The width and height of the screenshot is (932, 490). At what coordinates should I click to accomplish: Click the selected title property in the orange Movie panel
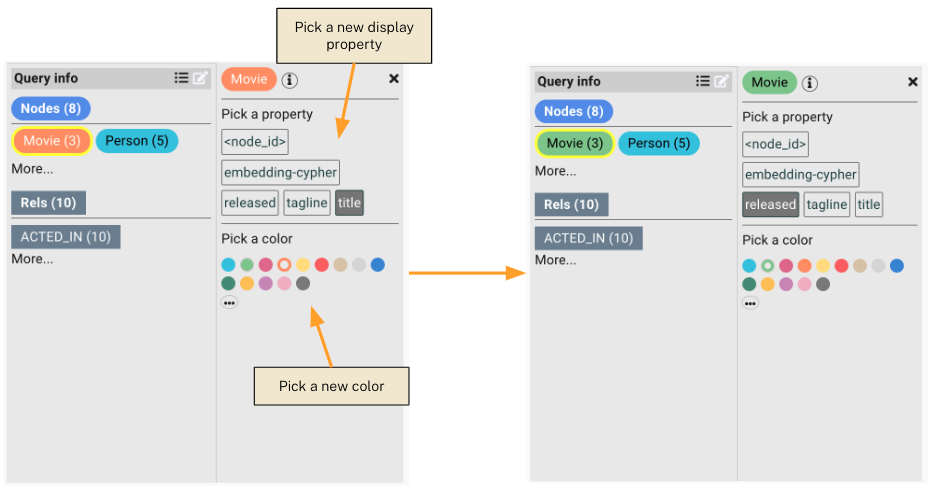tap(350, 203)
